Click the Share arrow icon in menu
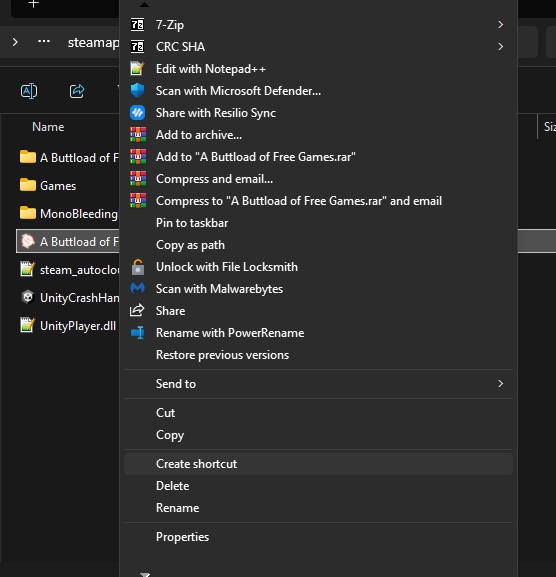This screenshot has width=556, height=577. pos(137,311)
